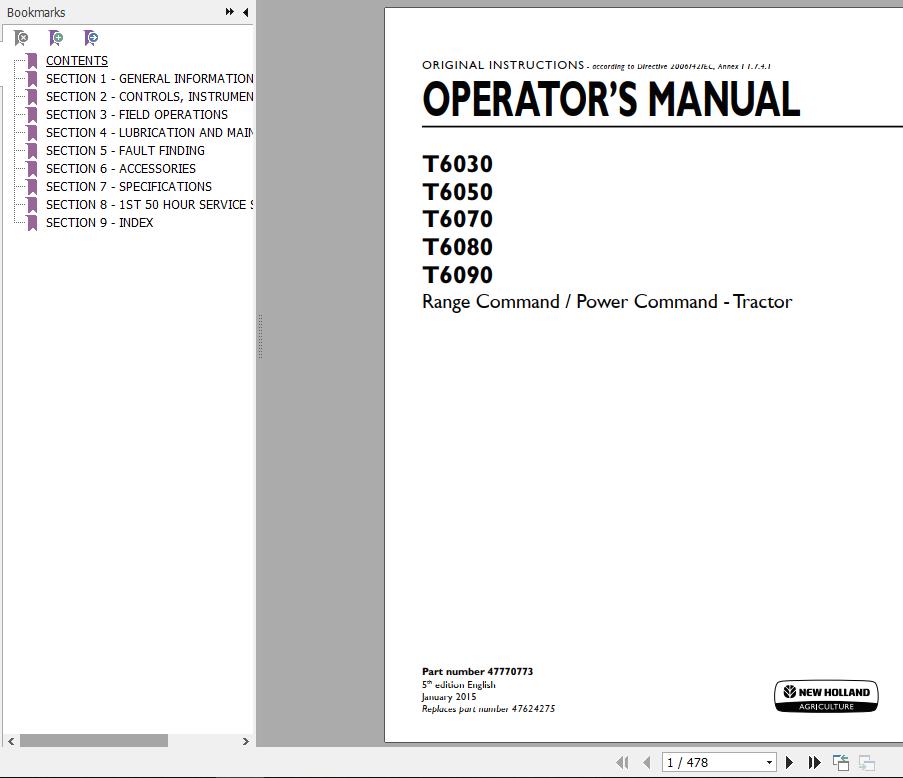The width and height of the screenshot is (903, 778).
Task: Click bookmark icon beside SECTION 3
Action: (32, 115)
